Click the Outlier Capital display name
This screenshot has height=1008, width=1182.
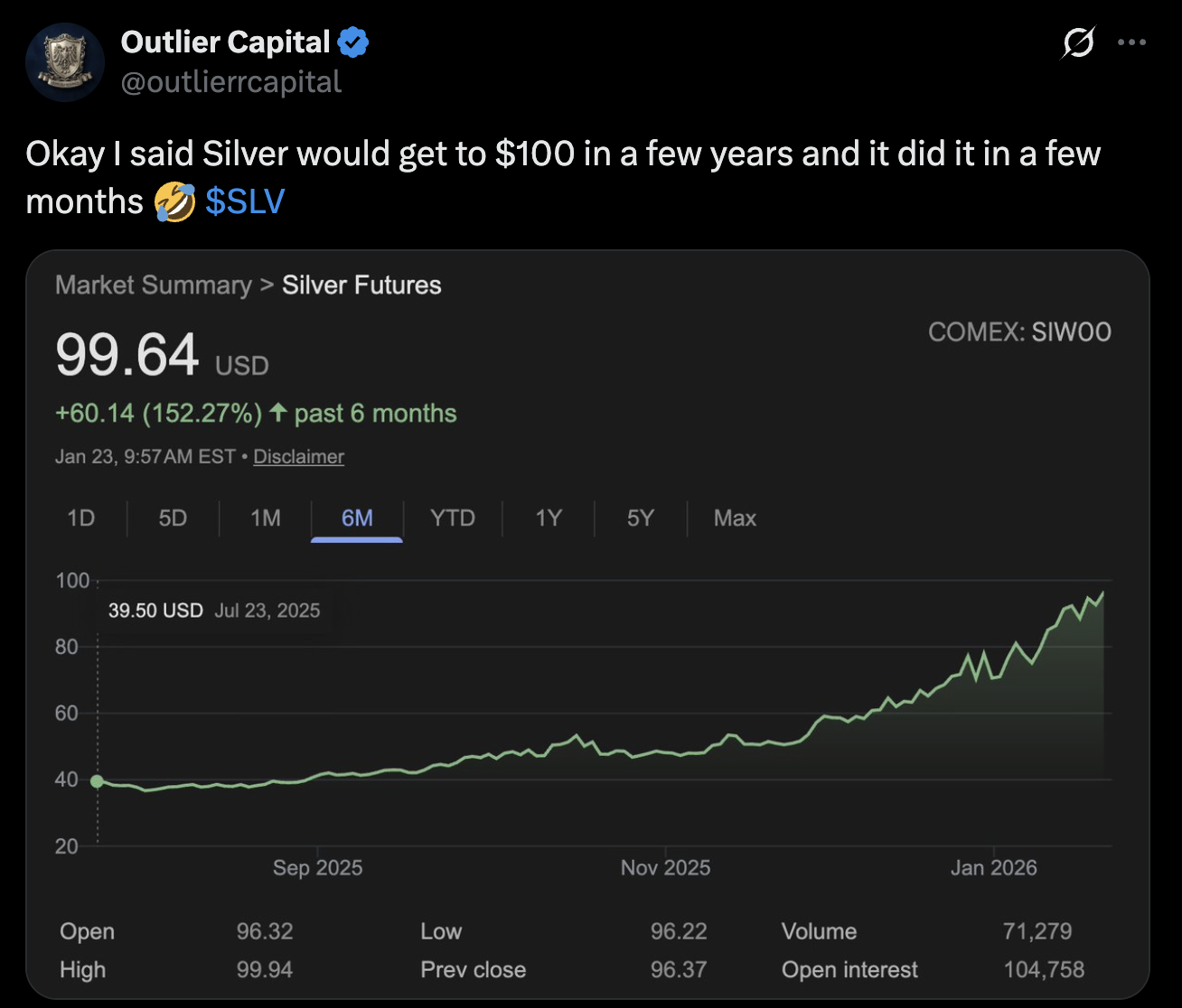tap(225, 42)
